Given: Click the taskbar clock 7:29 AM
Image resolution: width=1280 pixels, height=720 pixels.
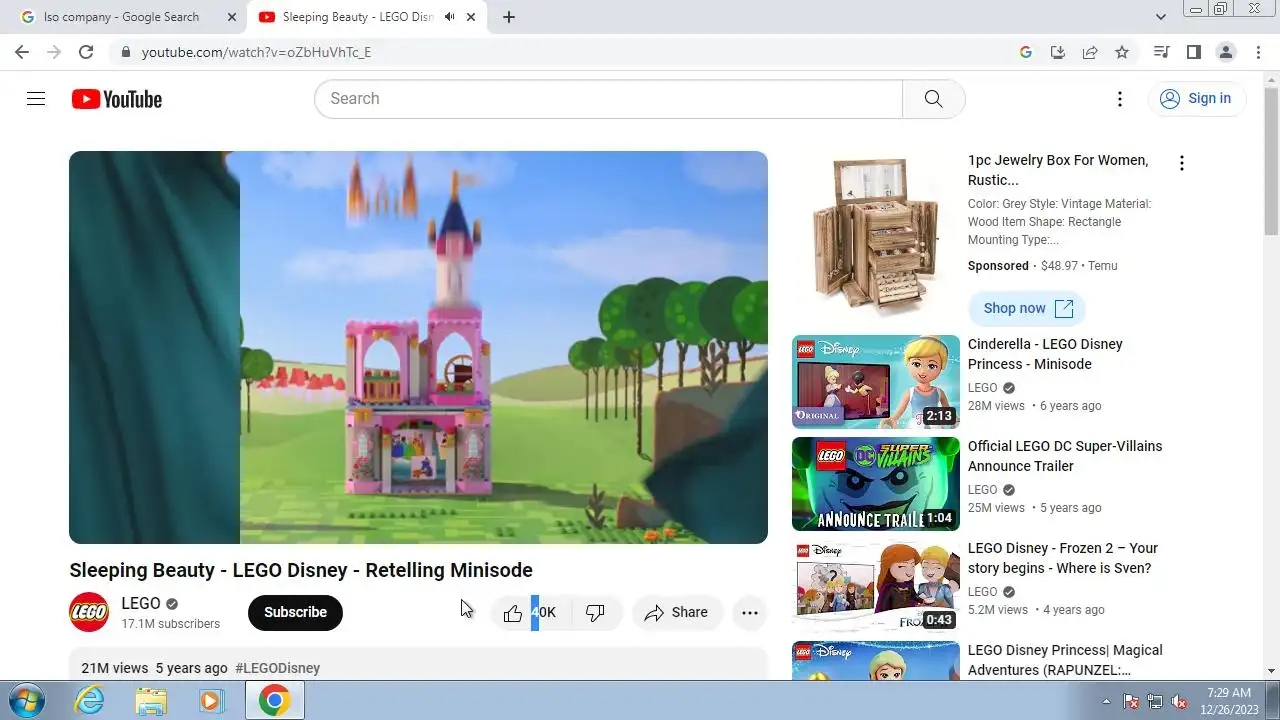Looking at the screenshot, I should tap(1228, 692).
